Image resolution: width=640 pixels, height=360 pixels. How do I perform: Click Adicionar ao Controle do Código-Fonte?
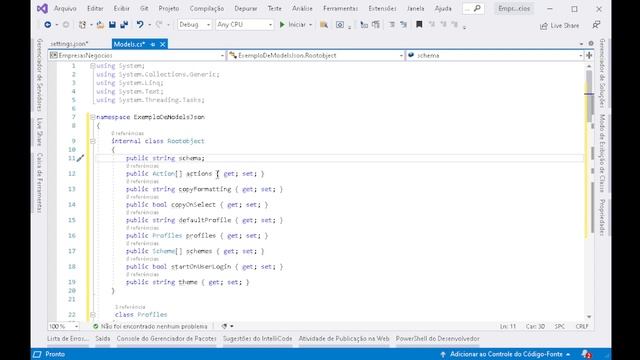(506, 354)
